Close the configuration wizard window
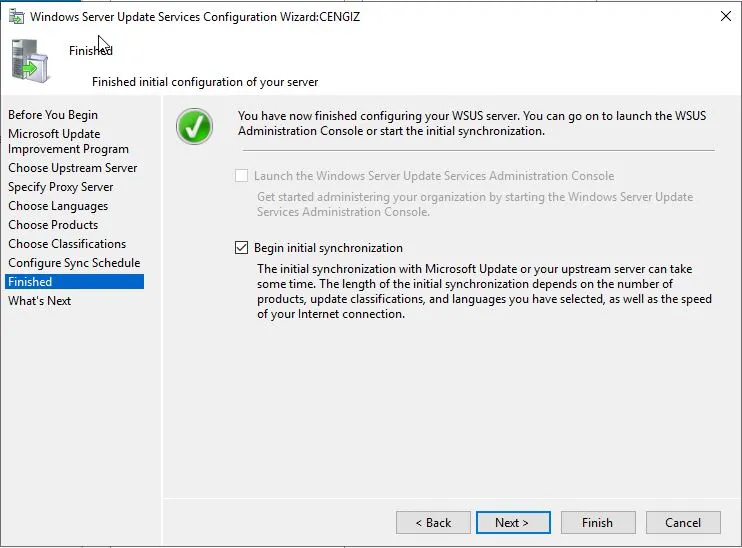 [x=723, y=16]
